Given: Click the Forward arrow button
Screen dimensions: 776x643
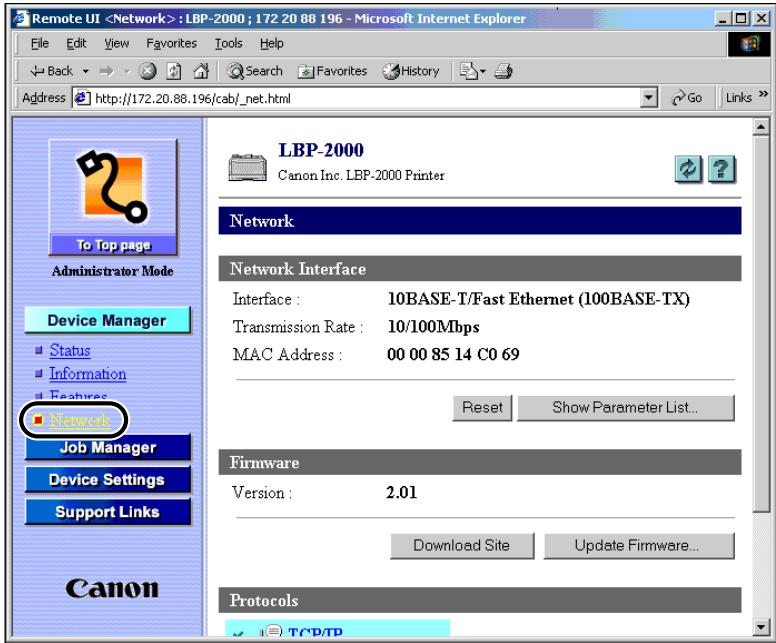Looking at the screenshot, I should (106, 72).
